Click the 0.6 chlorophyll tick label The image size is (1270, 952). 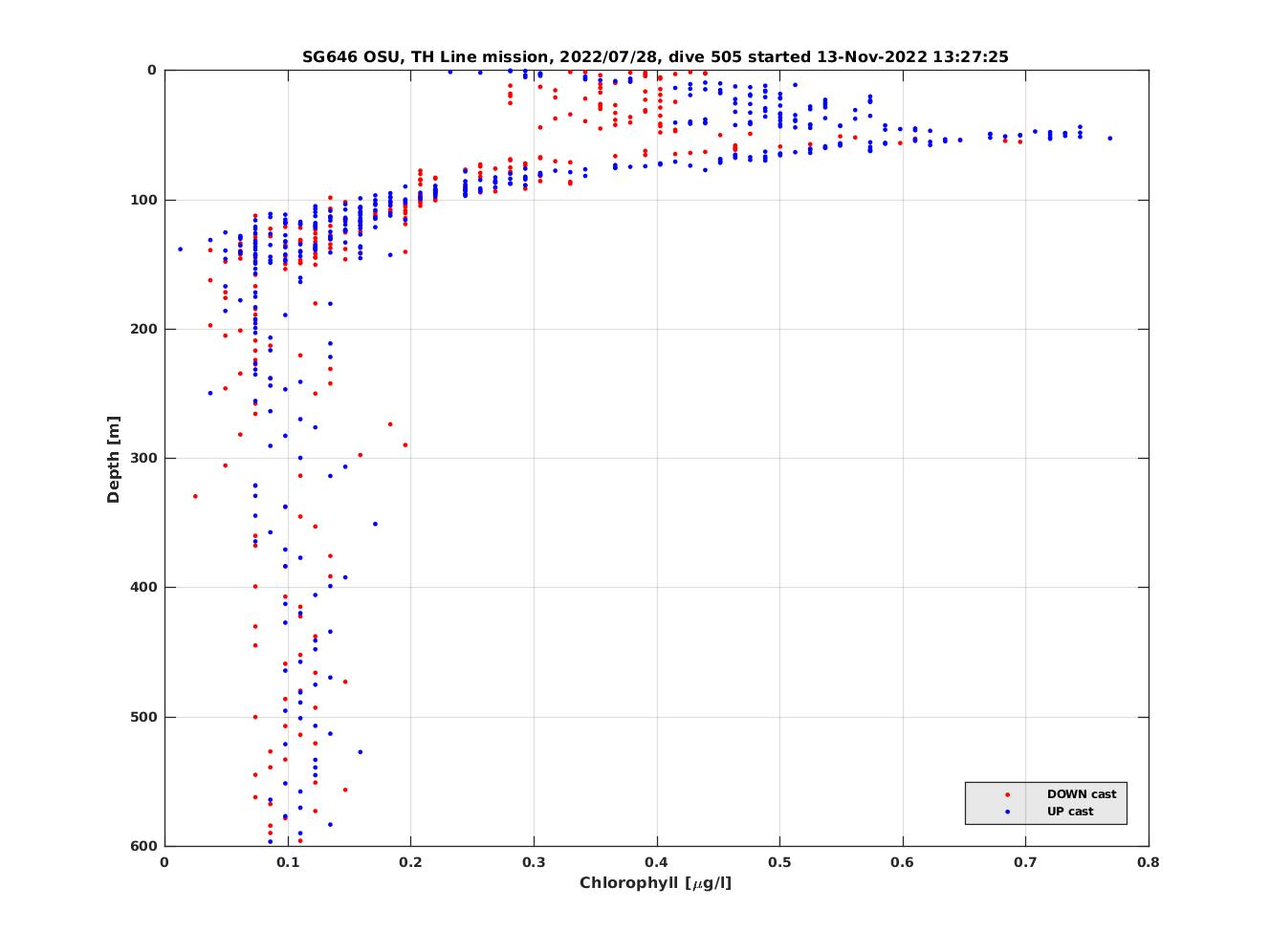(903, 861)
